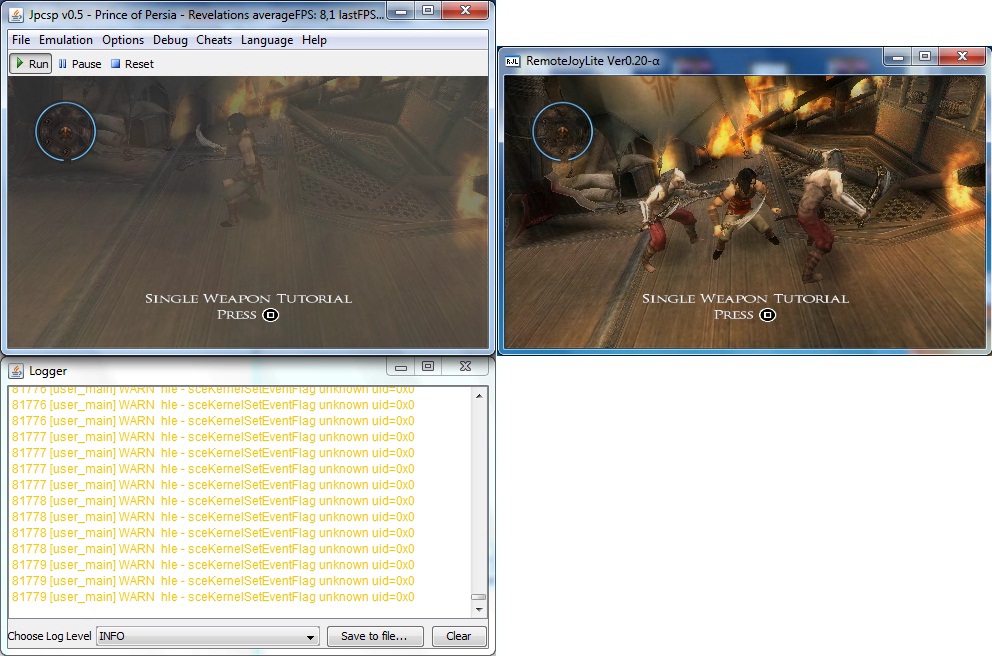
Task: Reset the emulation
Action: tap(132, 64)
